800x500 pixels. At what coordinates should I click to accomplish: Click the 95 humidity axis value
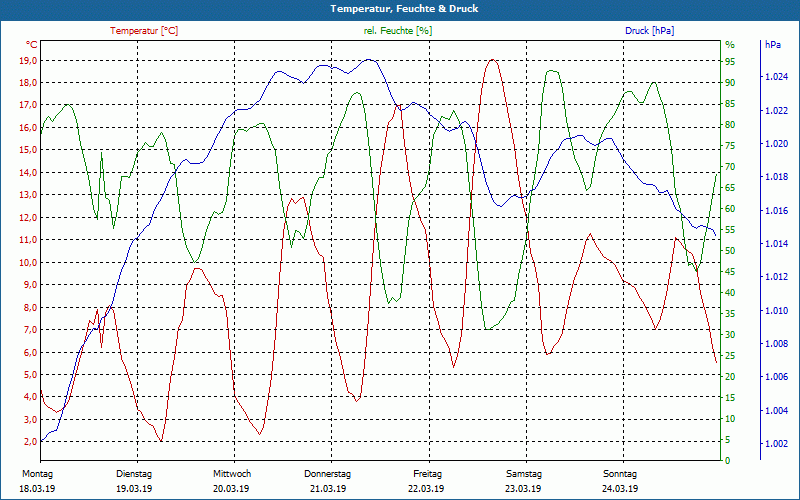pos(730,62)
